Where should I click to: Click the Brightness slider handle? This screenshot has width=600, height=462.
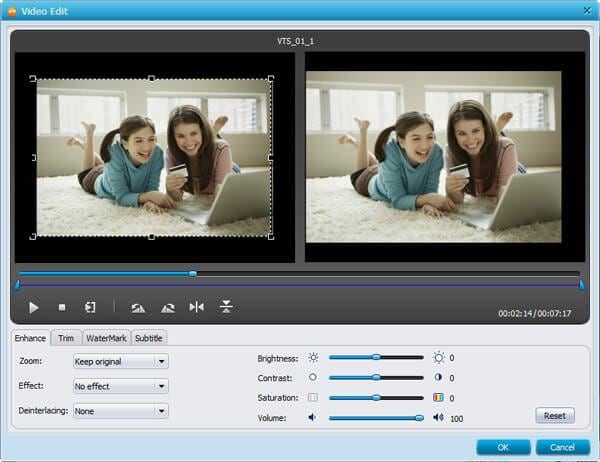377,357
